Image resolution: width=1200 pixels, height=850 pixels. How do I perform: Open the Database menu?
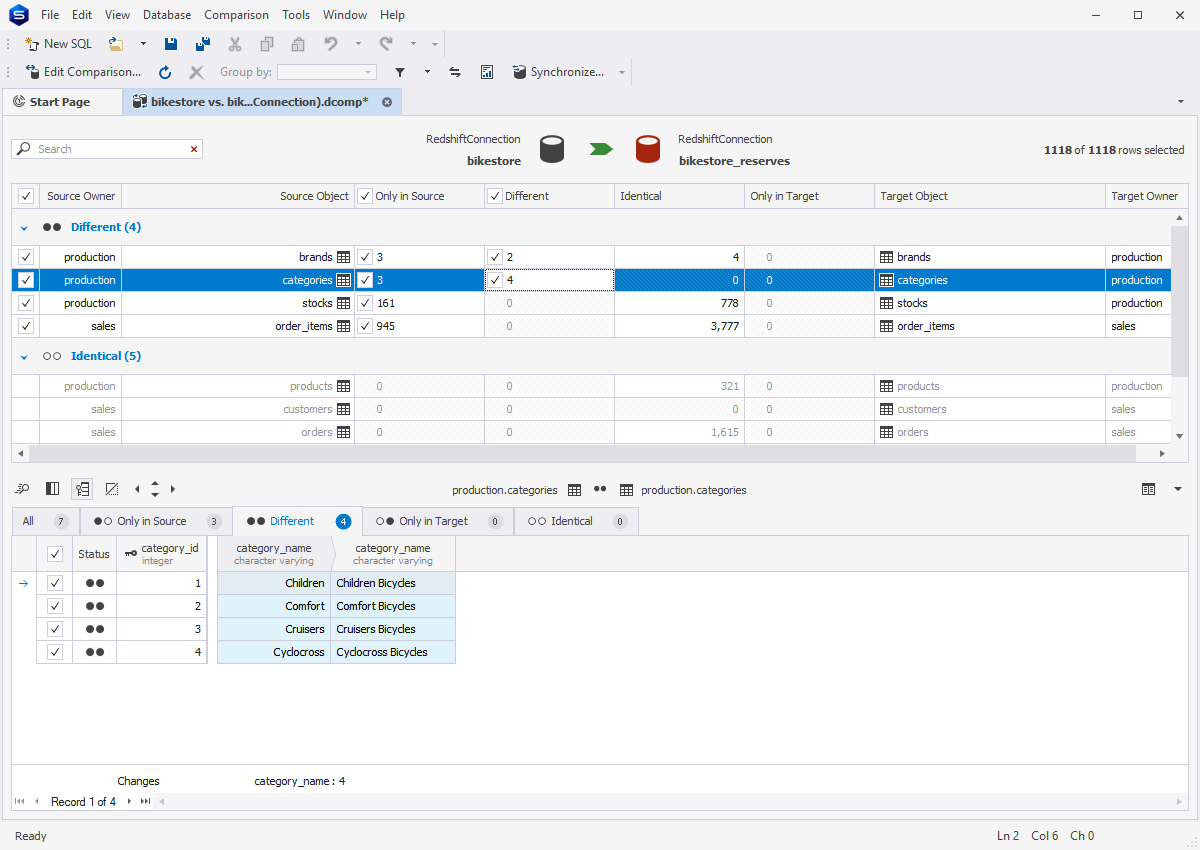(x=167, y=15)
